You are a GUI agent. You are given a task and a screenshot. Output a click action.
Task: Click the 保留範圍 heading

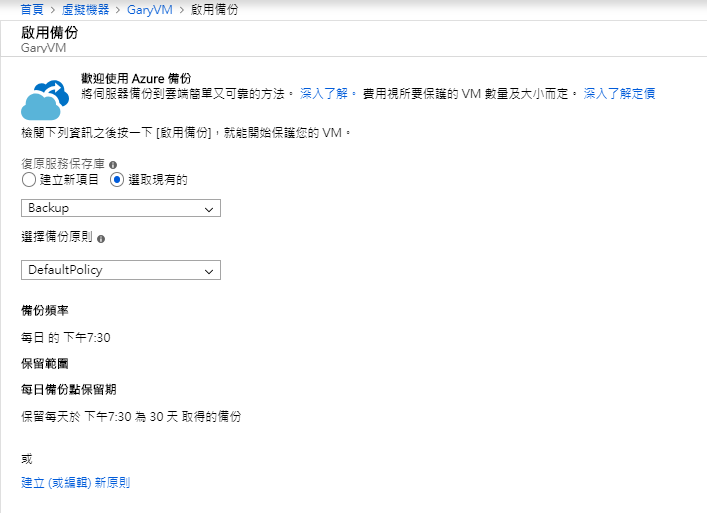(x=45, y=363)
